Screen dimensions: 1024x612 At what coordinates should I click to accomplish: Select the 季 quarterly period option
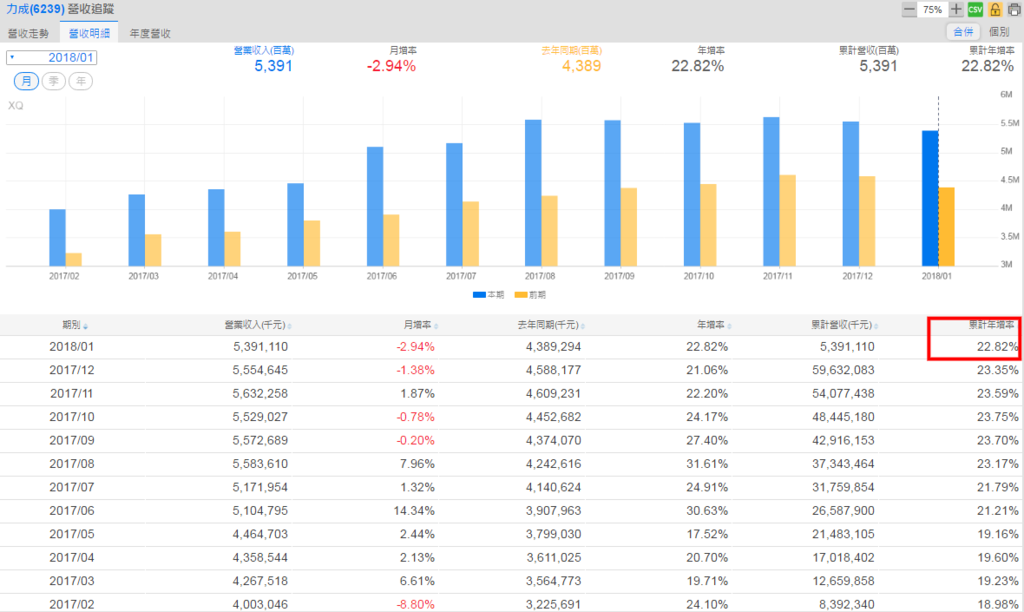point(54,81)
